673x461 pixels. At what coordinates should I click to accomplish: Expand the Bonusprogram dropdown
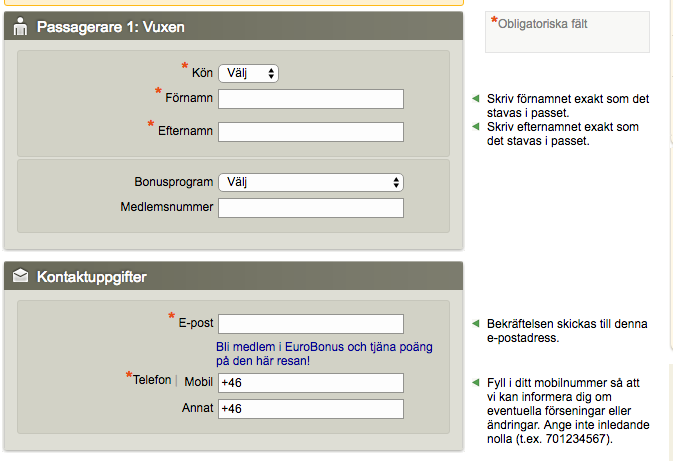click(x=310, y=182)
